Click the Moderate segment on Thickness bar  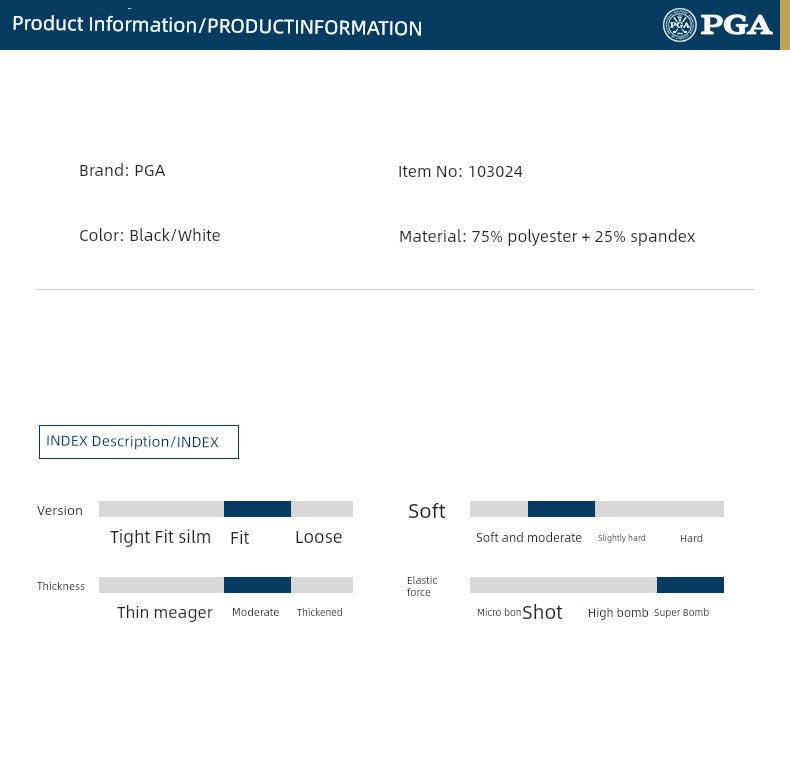[x=257, y=585]
